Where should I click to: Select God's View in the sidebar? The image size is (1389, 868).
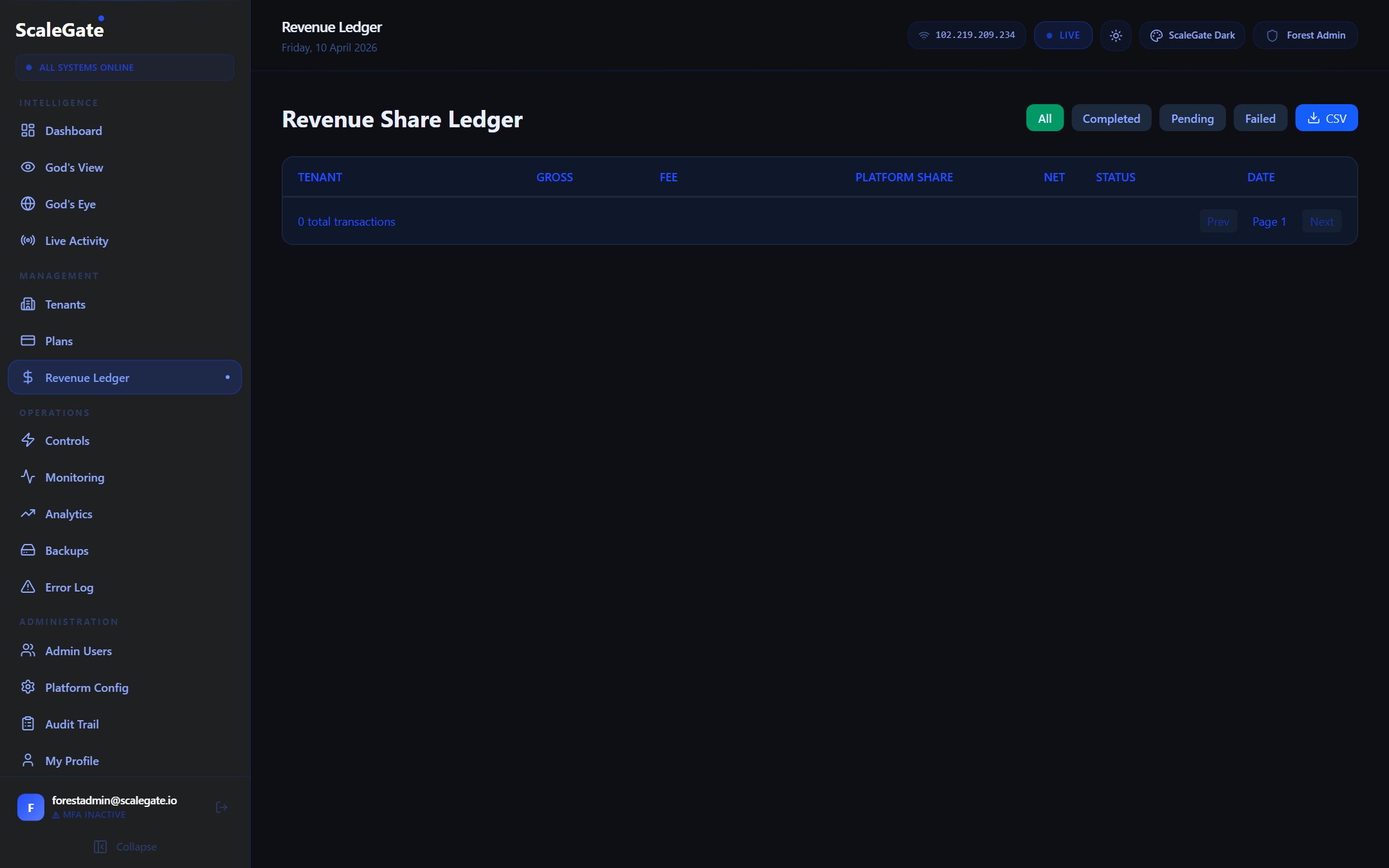[73, 167]
